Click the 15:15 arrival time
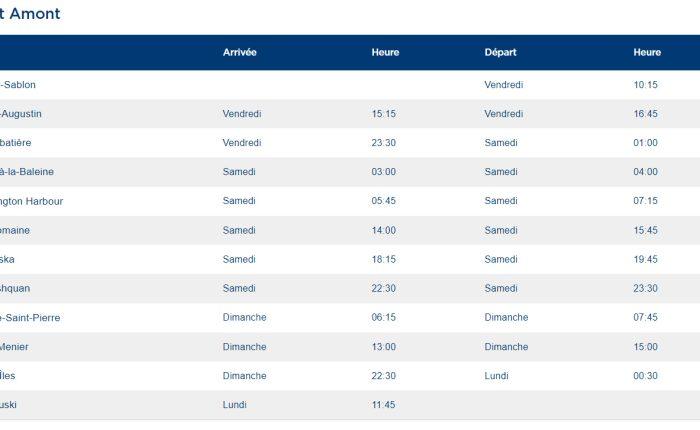 pos(383,114)
